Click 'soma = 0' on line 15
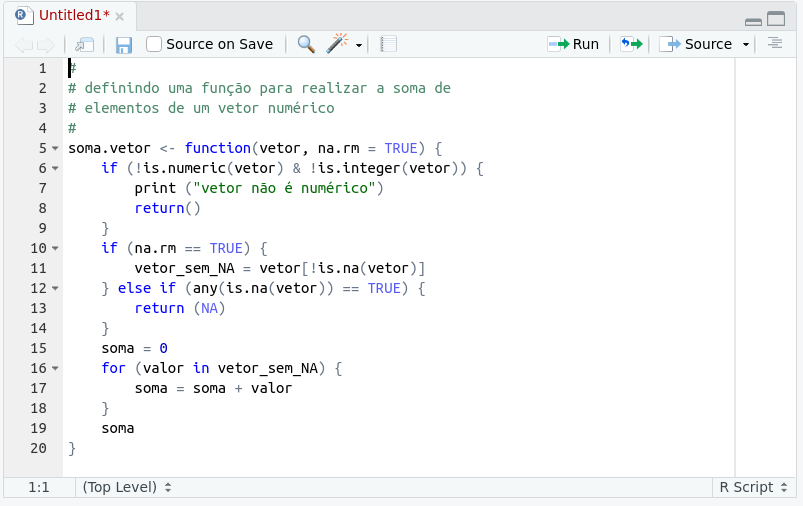The height and width of the screenshot is (506, 803). [x=135, y=349]
